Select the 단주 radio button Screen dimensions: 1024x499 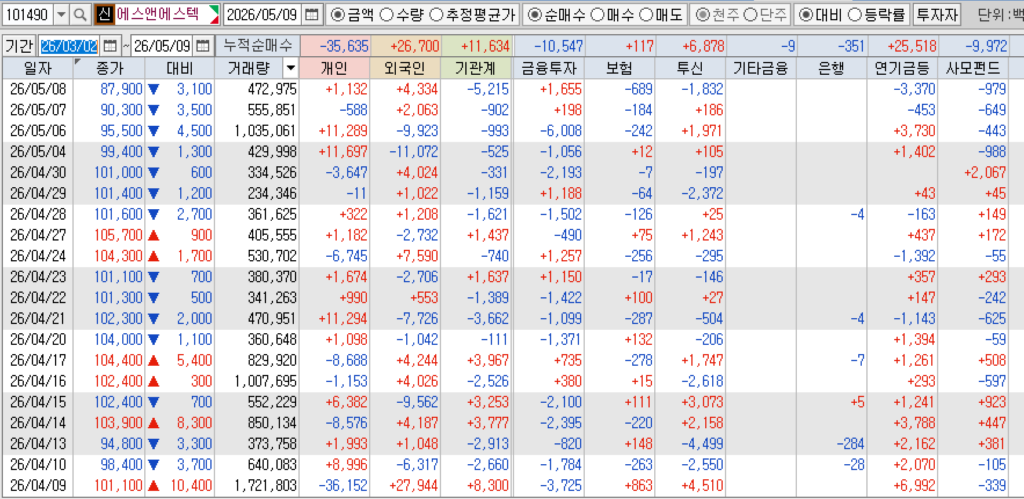click(x=751, y=14)
